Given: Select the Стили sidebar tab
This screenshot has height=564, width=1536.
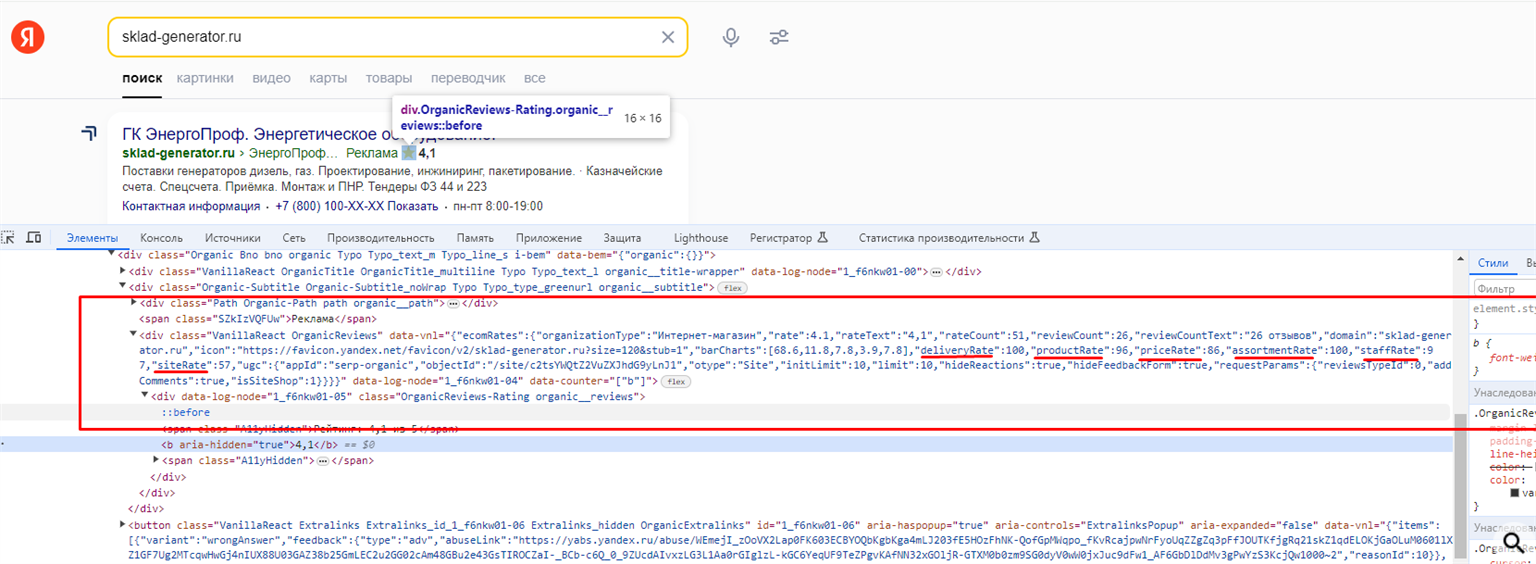Looking at the screenshot, I should pos(1492,263).
